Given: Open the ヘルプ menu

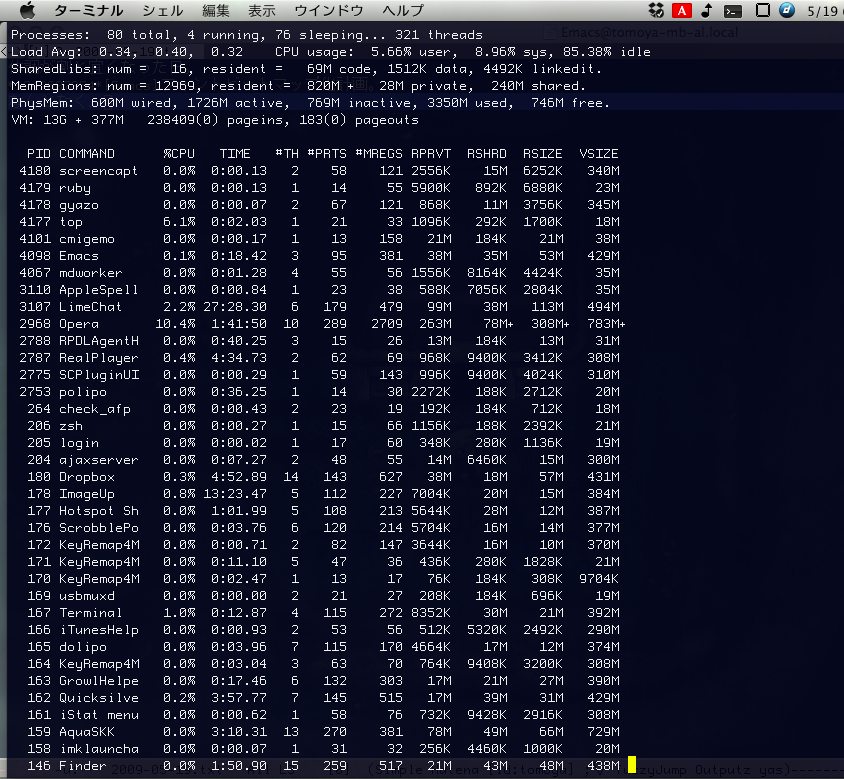Looking at the screenshot, I should tap(403, 10).
